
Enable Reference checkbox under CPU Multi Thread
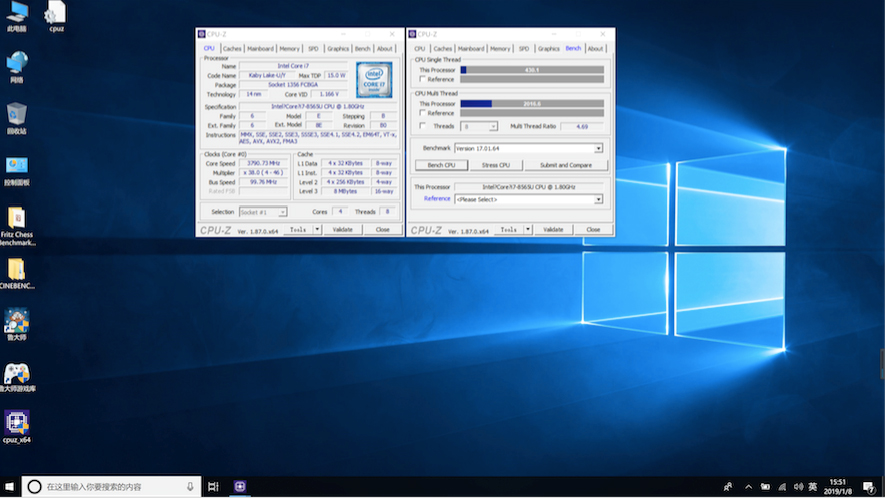[x=422, y=113]
